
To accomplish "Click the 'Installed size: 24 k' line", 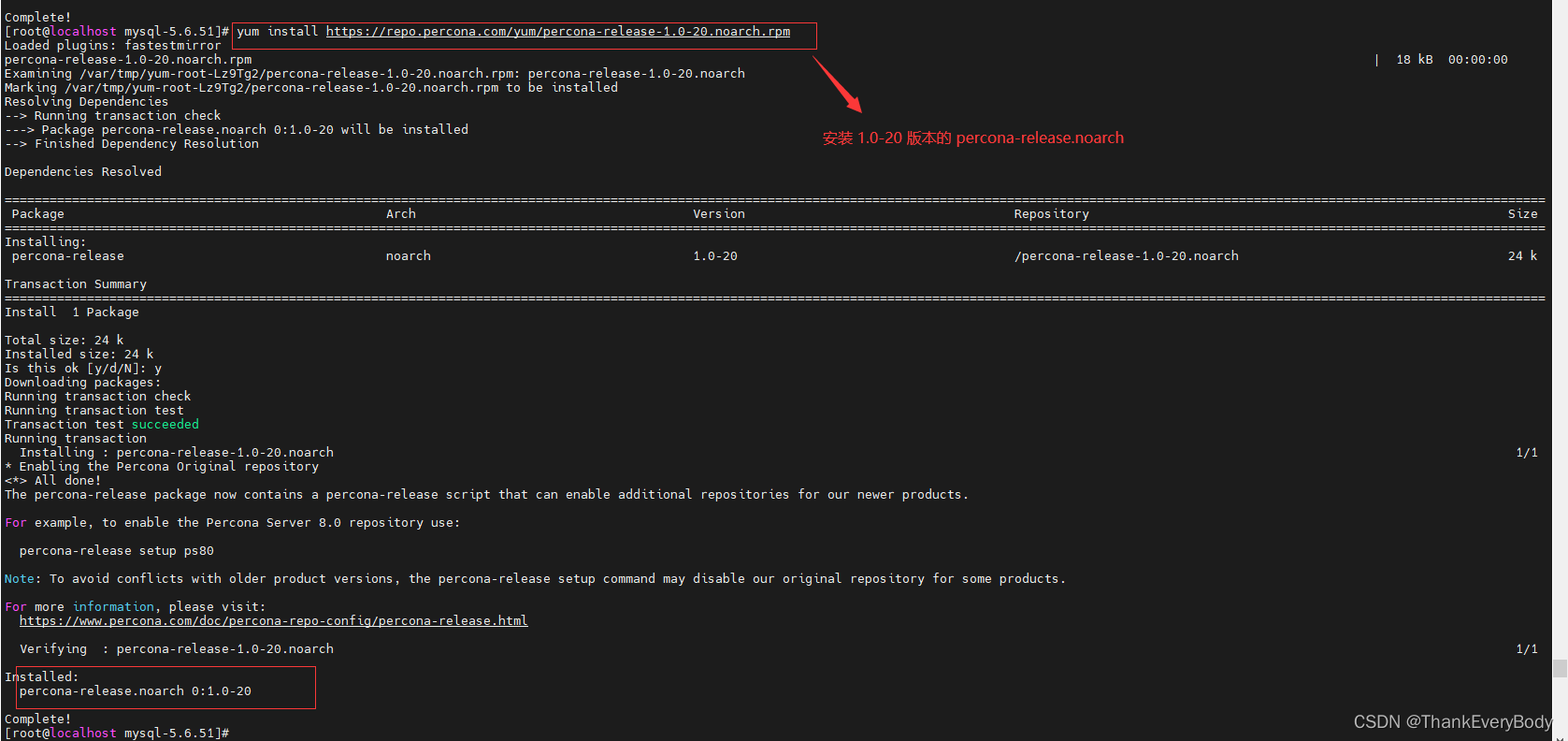I will 79,355.
